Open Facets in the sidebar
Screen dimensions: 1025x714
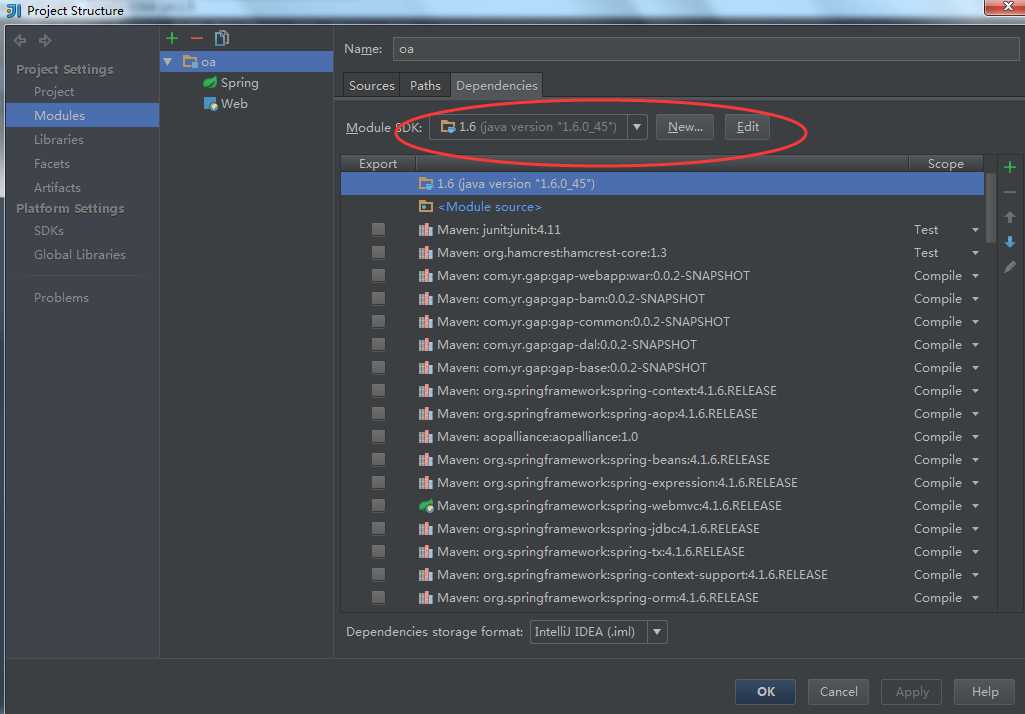click(x=52, y=163)
